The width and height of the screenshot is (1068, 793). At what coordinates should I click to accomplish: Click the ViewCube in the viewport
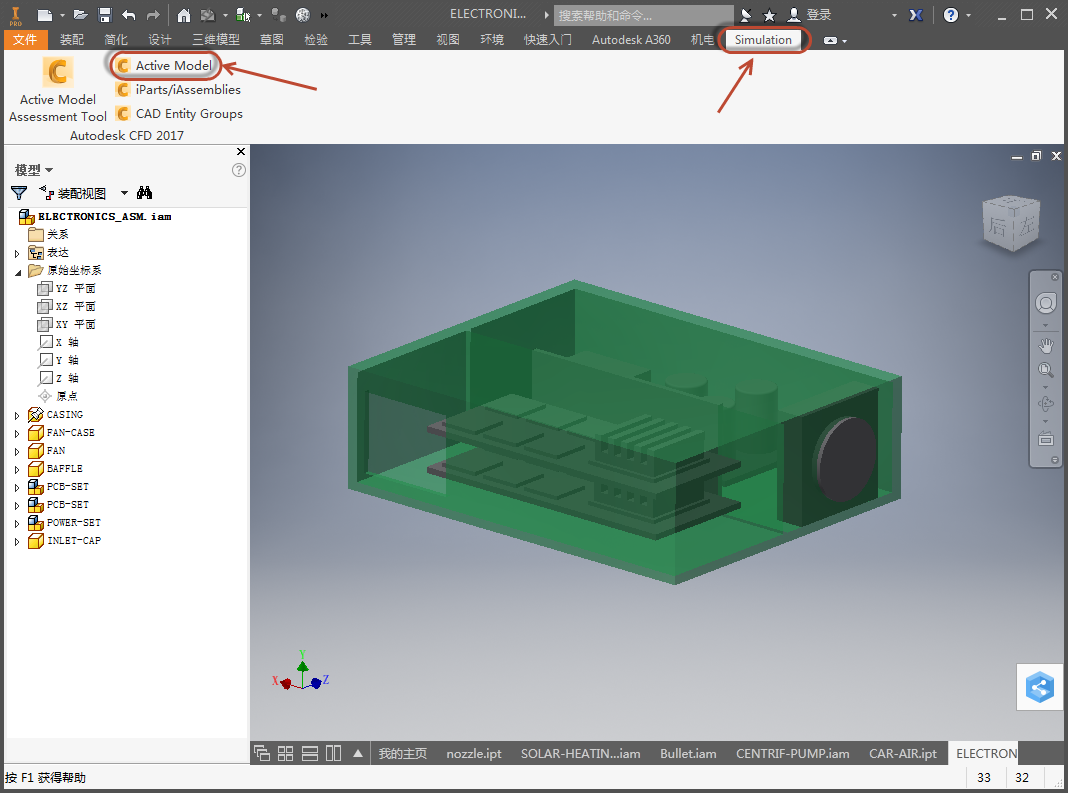(1012, 224)
